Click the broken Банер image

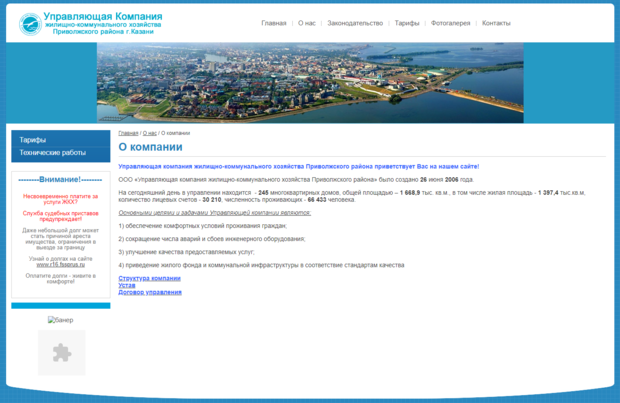click(x=60, y=320)
